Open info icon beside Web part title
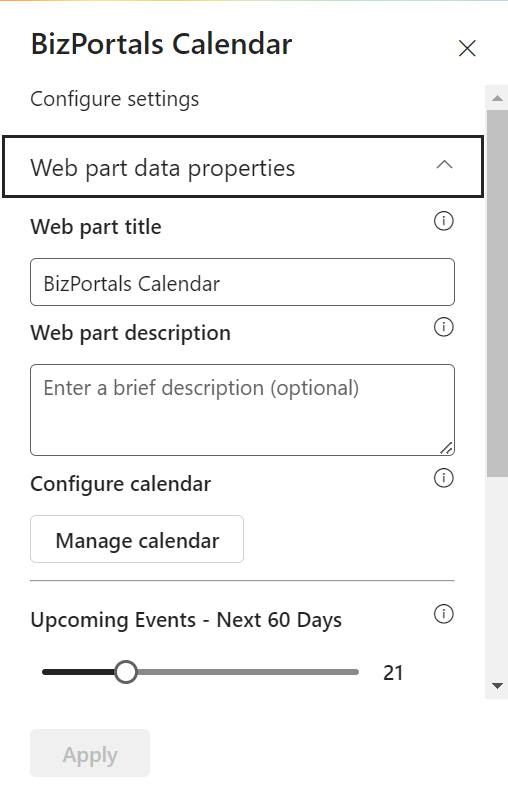This screenshot has width=508, height=804. pos(444,221)
